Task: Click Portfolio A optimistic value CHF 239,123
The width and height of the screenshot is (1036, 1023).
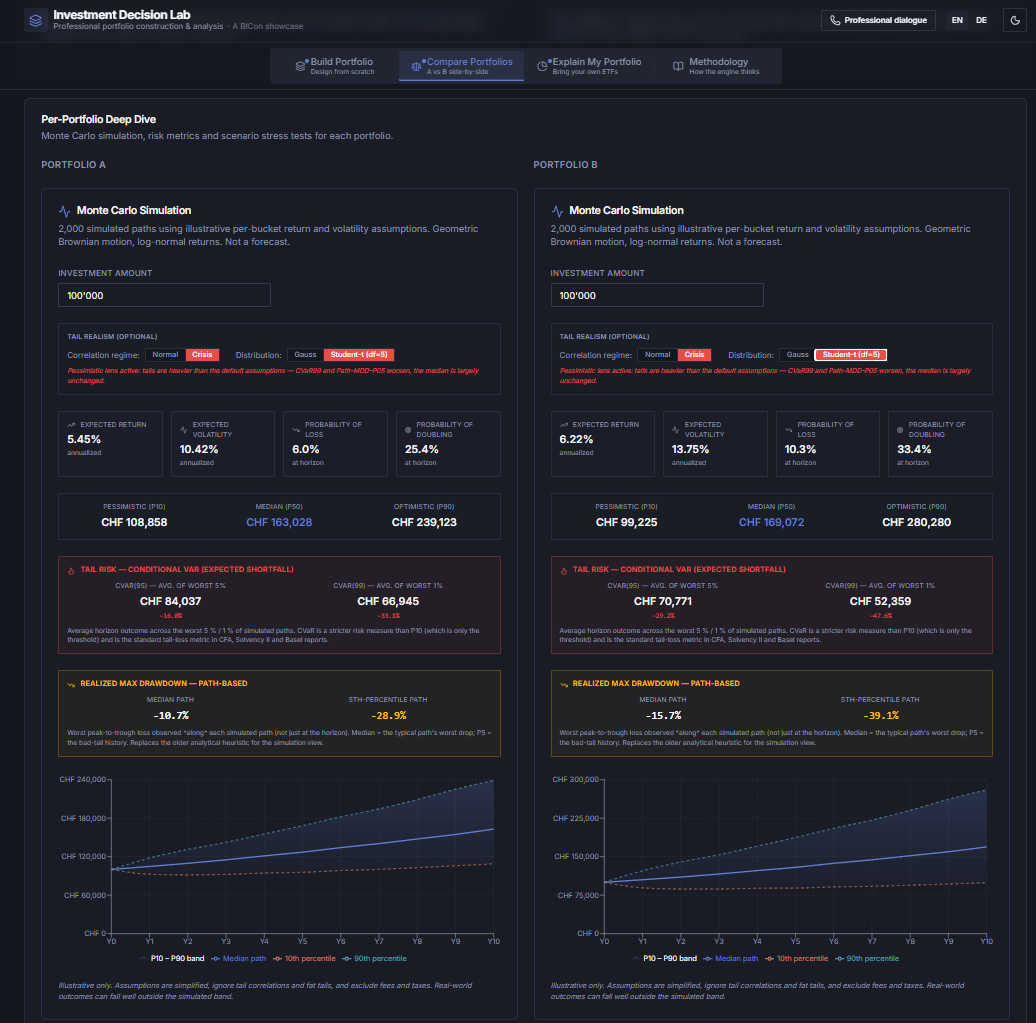Action: click(424, 523)
